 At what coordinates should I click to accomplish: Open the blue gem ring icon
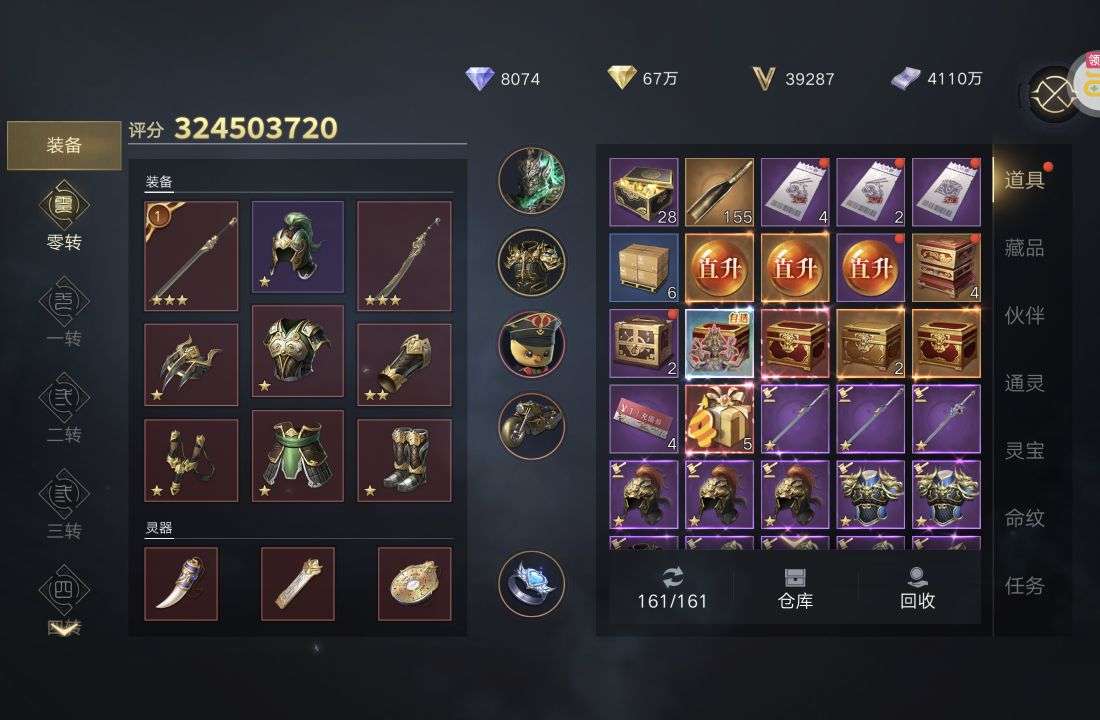tap(531, 584)
